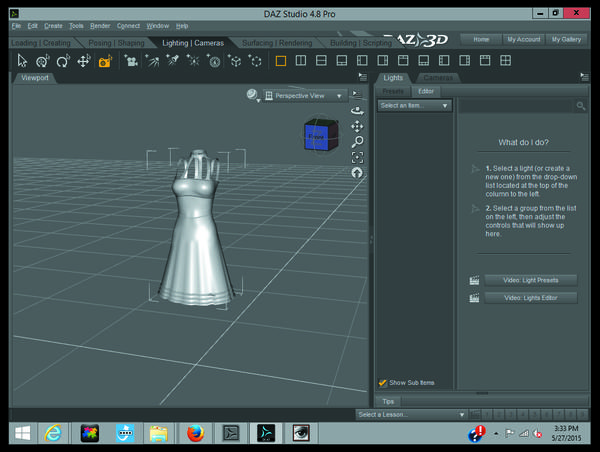Viewport: 600px width, 452px height.
Task: Create a new linear point light
Action: pos(214,61)
